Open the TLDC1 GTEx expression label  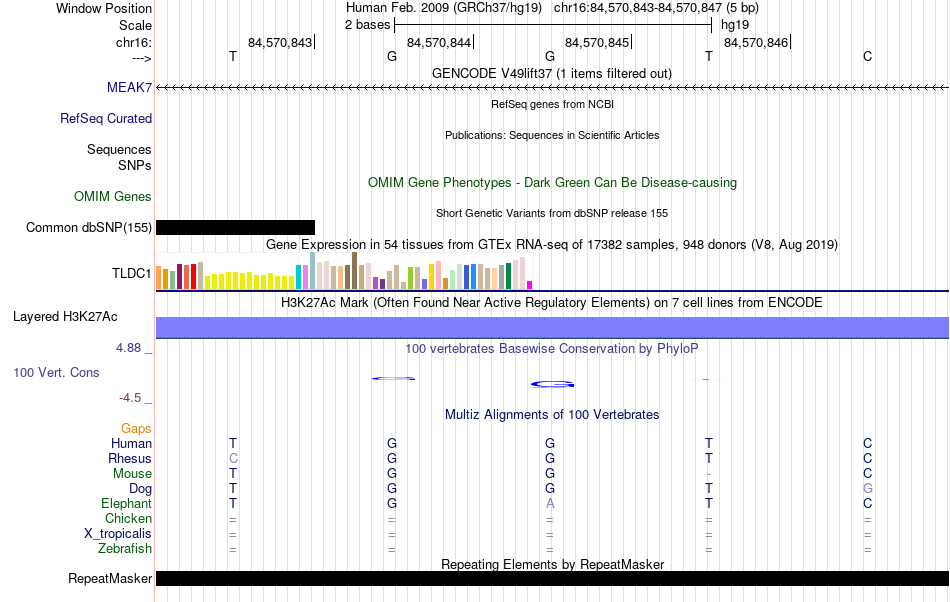click(131, 273)
